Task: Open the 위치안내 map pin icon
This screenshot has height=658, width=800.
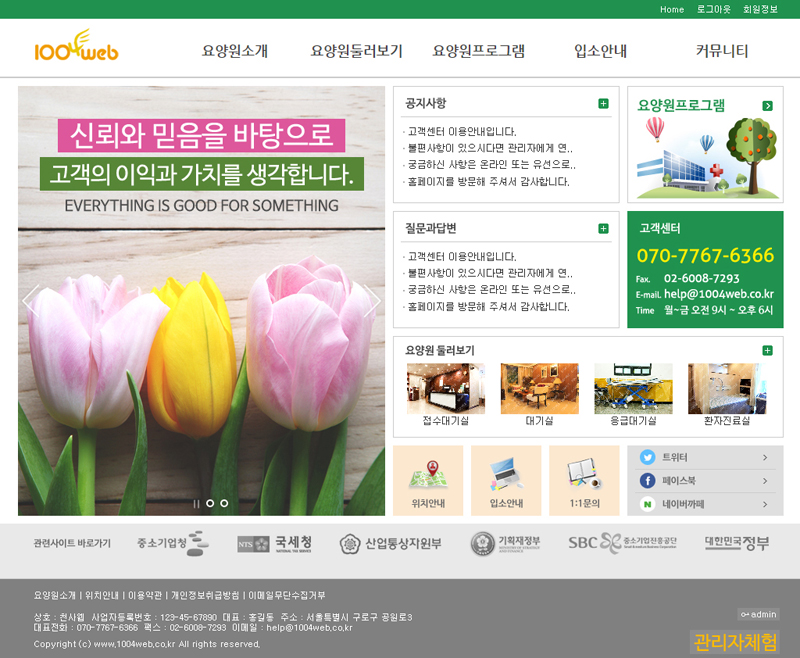Action: [428, 472]
